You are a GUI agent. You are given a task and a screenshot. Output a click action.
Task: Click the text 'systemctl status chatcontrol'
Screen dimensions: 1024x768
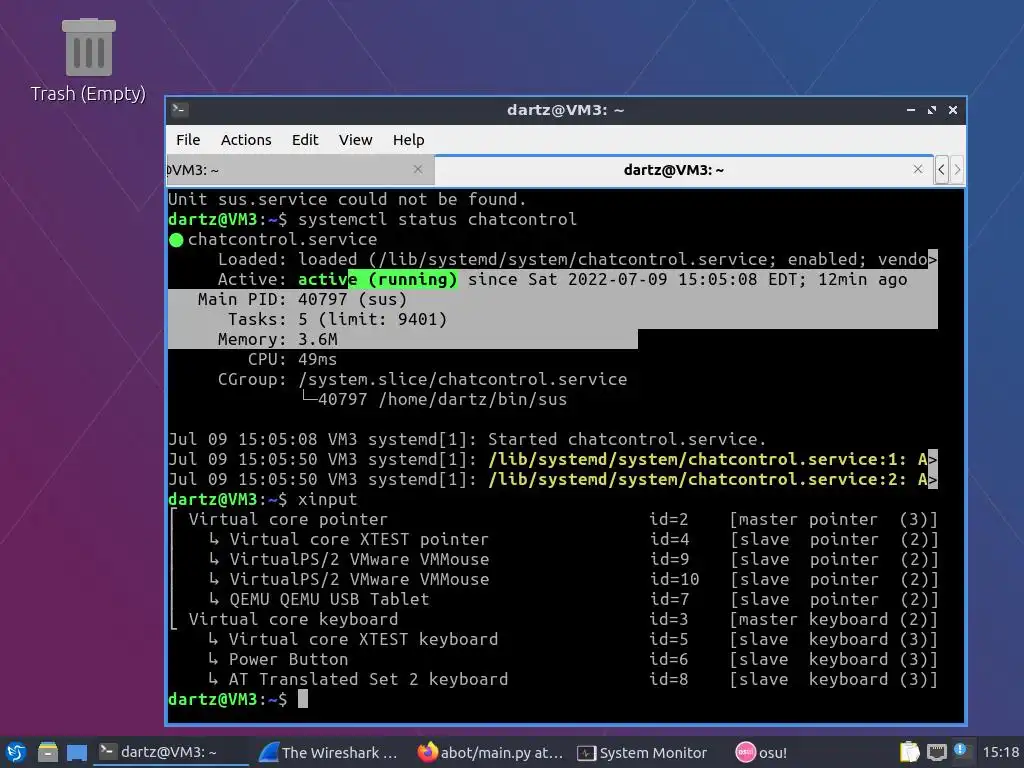(x=437, y=219)
